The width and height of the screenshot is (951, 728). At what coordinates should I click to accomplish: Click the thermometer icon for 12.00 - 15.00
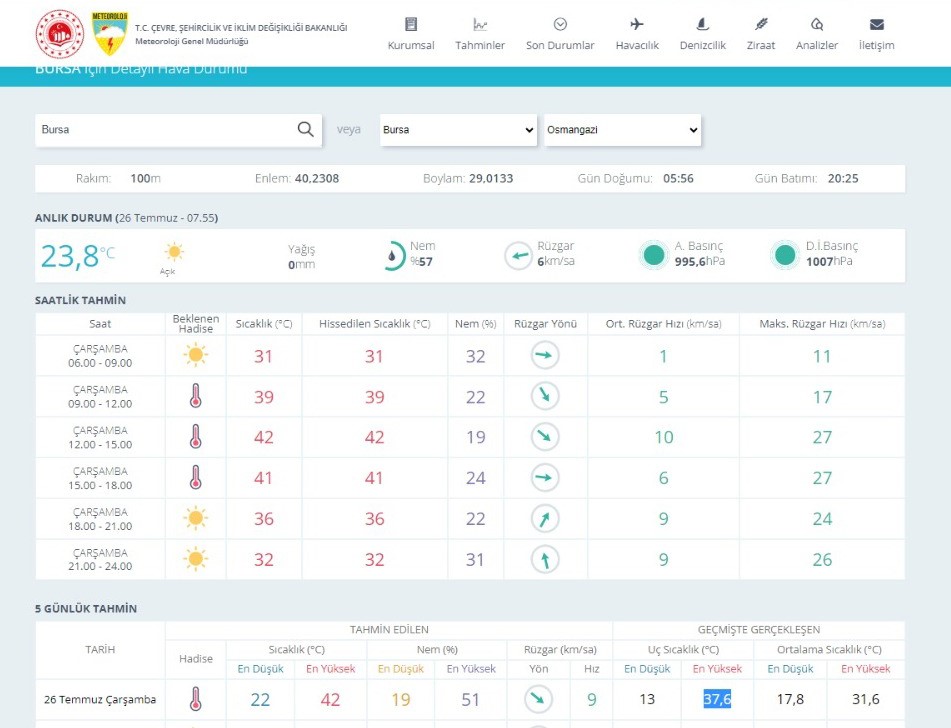tap(195, 437)
